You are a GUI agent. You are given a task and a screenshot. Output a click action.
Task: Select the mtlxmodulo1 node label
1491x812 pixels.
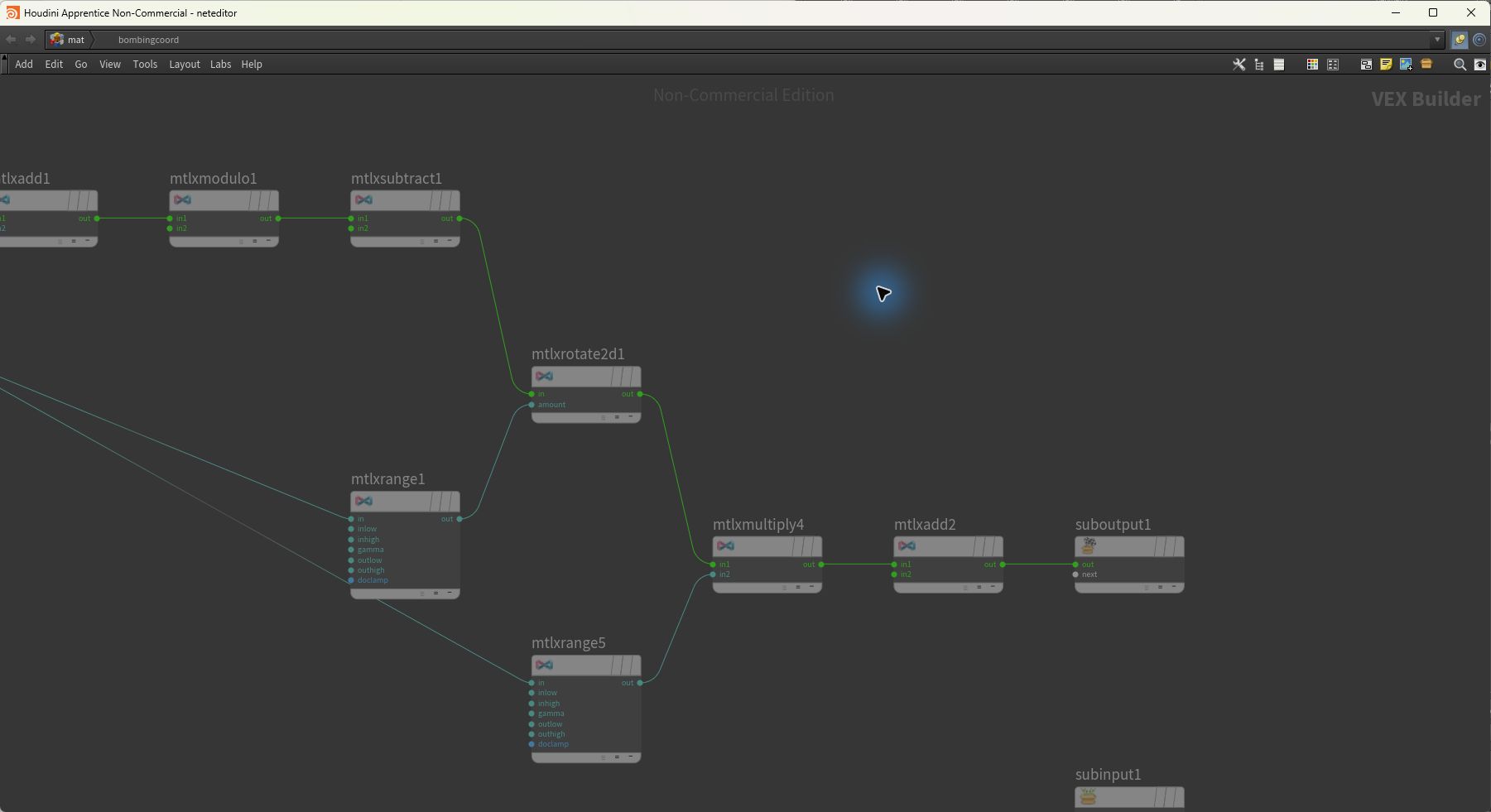pos(214,179)
